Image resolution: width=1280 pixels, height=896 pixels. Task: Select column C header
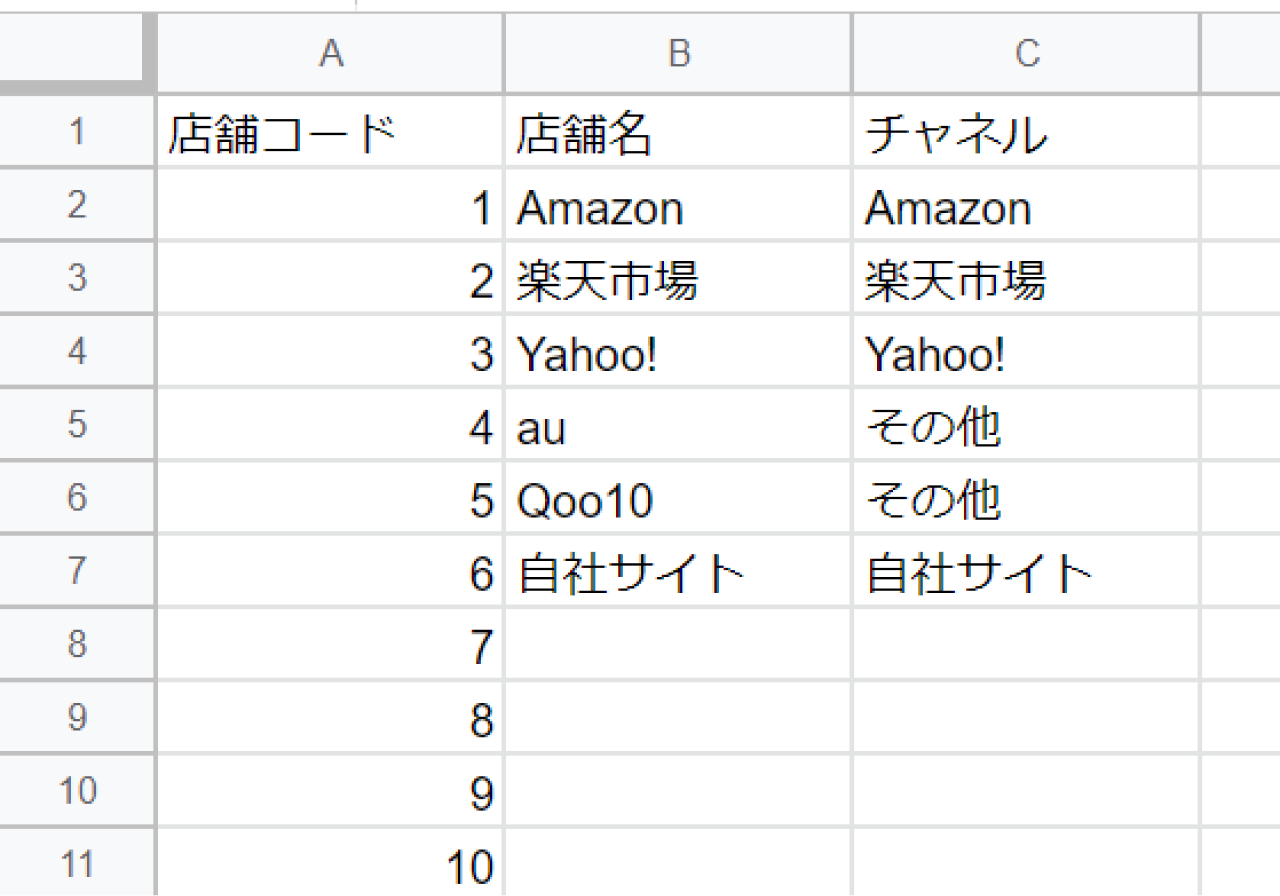point(1026,54)
